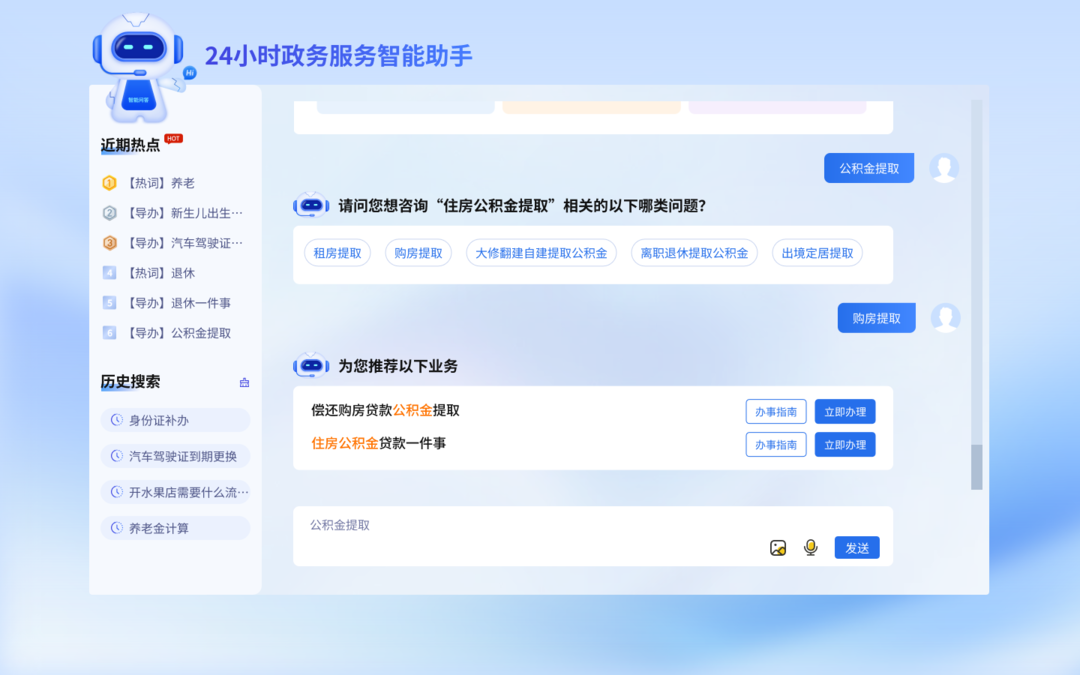1080x675 pixels.
Task: Click the image upload icon in input box
Action: [778, 547]
